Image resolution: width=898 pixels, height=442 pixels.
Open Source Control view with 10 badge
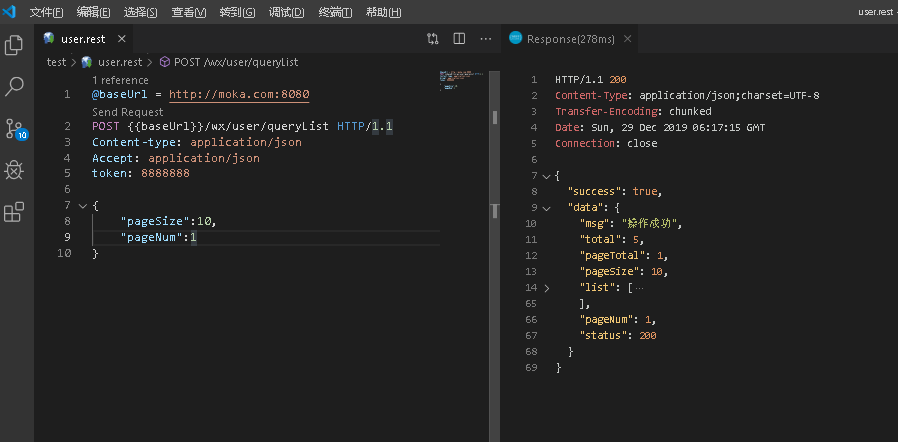[x=15, y=129]
